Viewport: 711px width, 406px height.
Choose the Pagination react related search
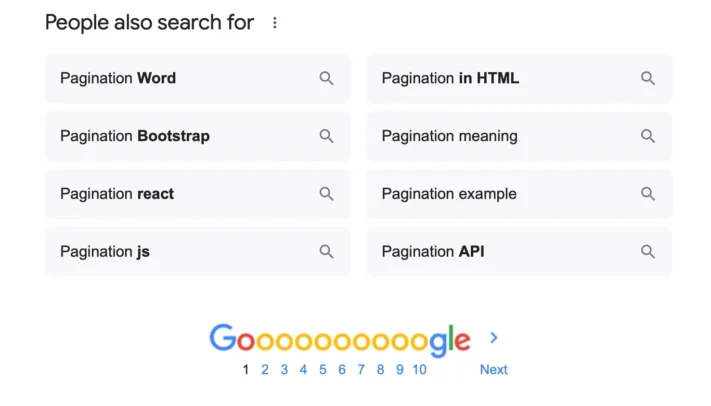click(117, 194)
